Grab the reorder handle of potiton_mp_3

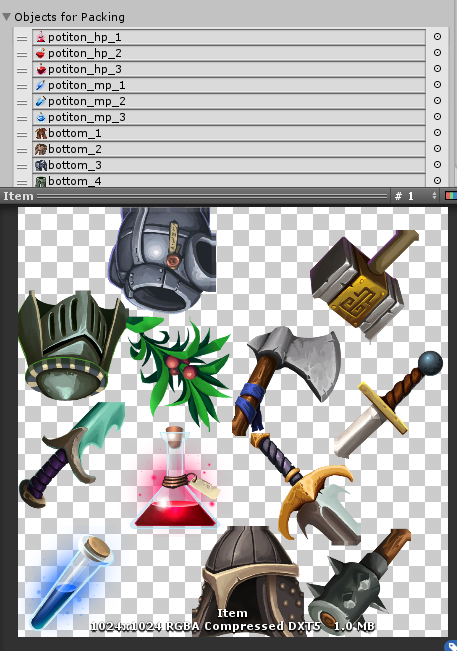22,118
